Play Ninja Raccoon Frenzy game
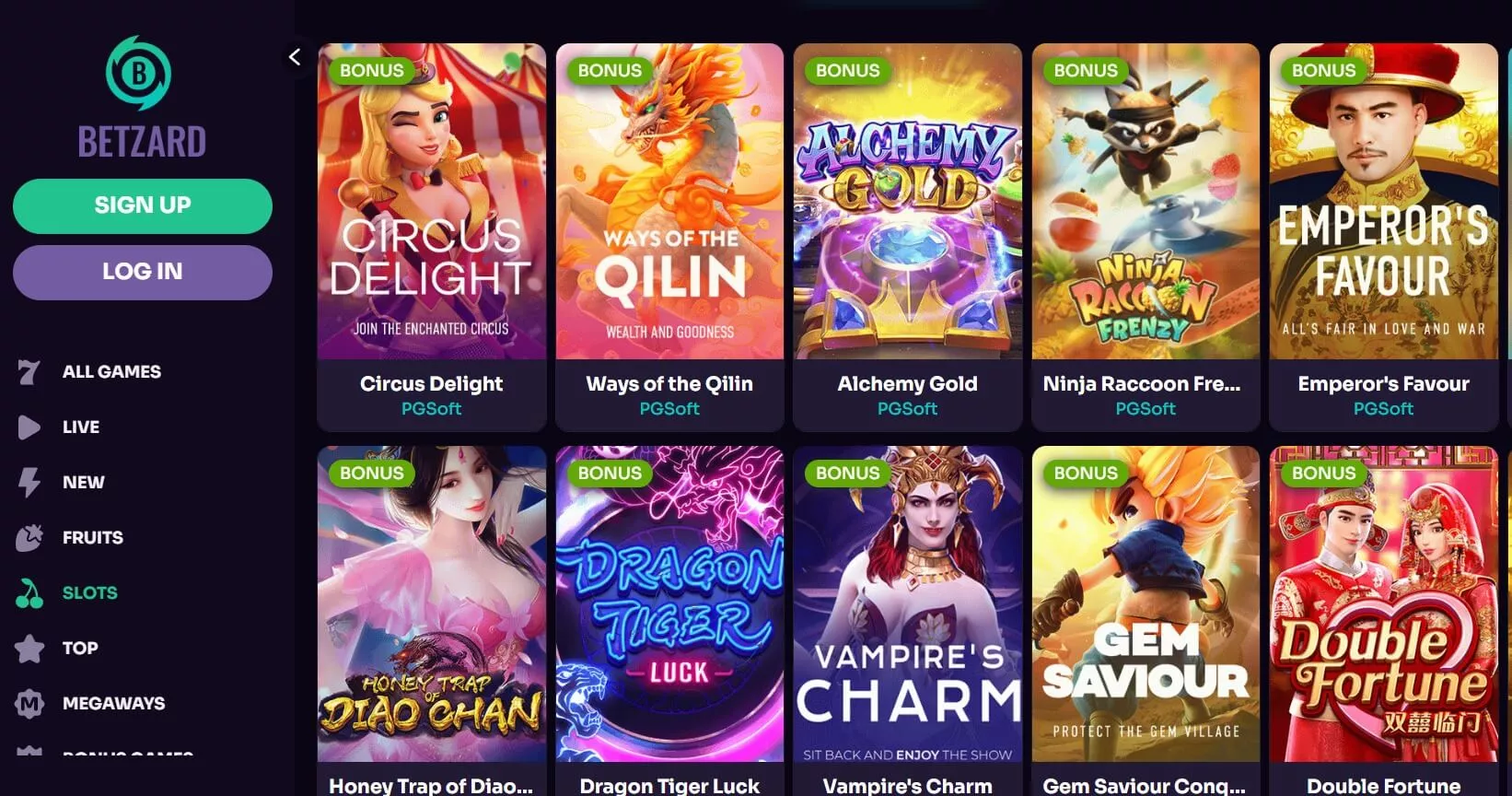1512x796 pixels. pos(1146,202)
